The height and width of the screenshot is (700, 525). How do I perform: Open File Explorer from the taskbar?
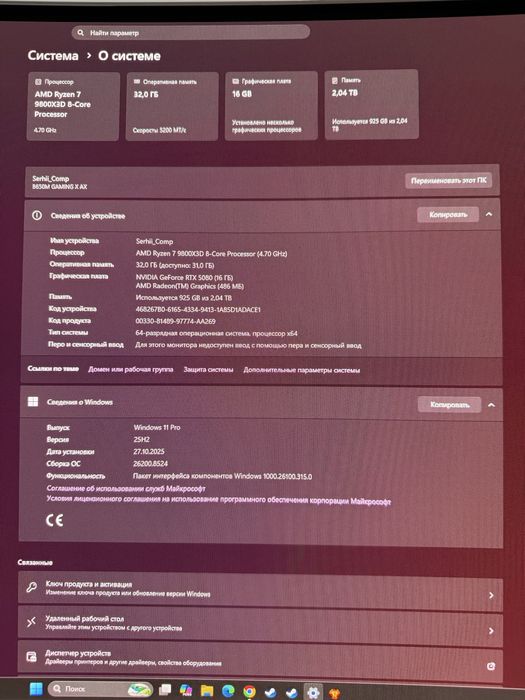click(x=207, y=691)
